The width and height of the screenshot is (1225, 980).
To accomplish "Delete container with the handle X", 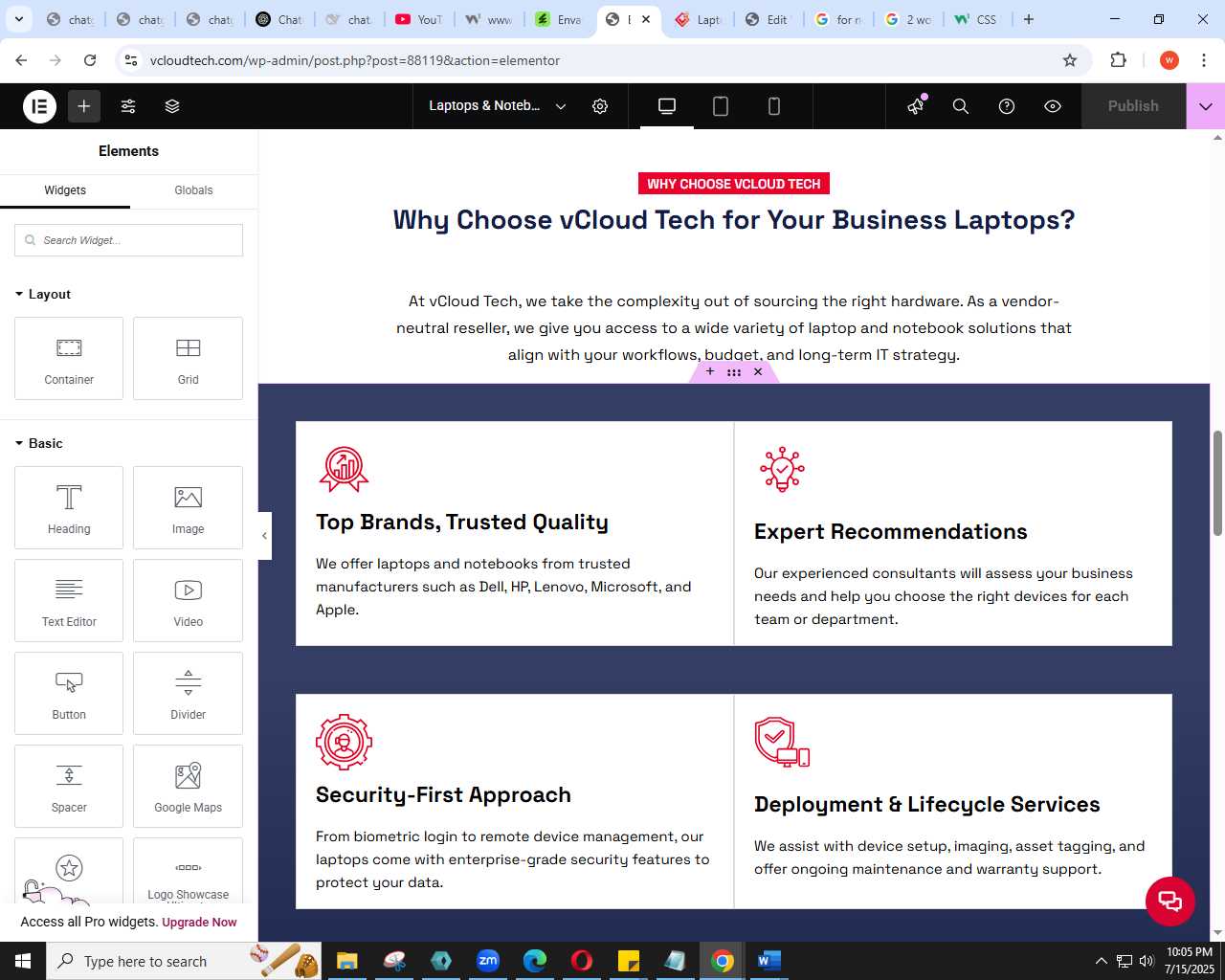I will pos(758,371).
